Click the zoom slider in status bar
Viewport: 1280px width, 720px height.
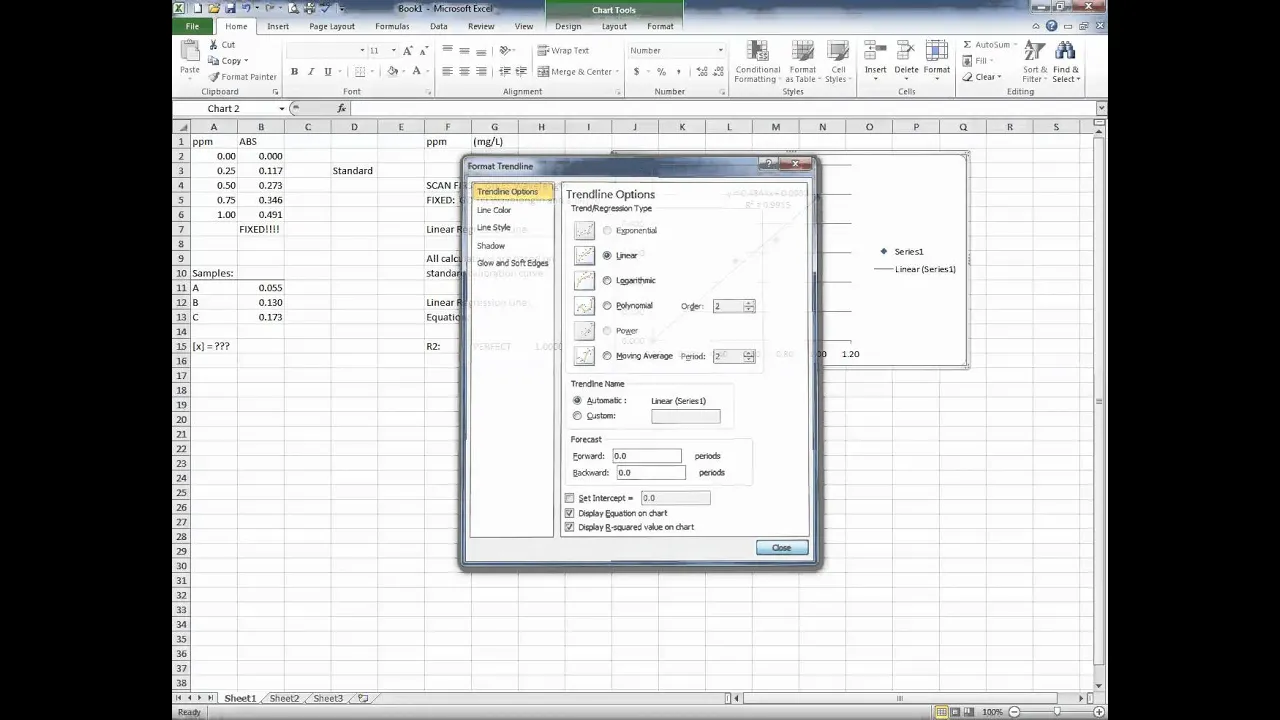click(1058, 712)
